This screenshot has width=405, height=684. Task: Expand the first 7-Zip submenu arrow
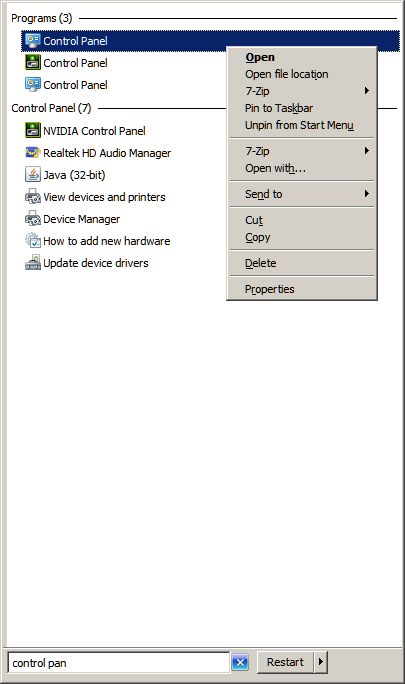367,91
